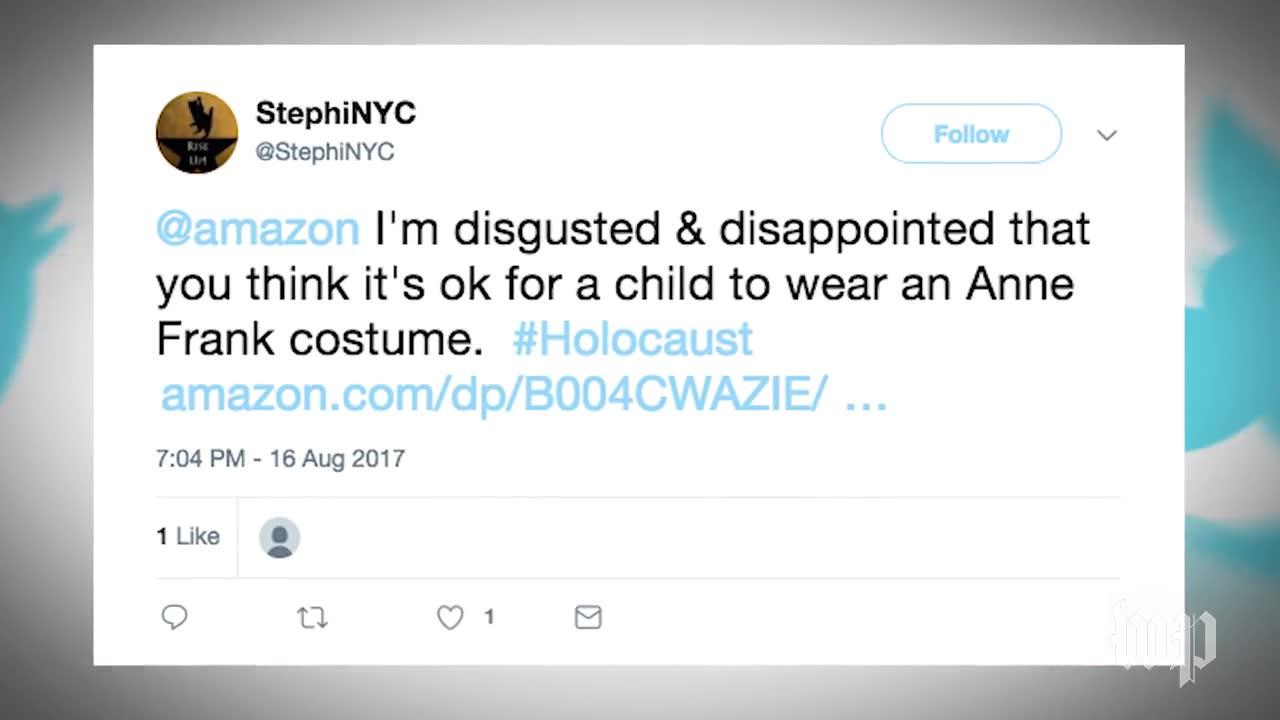Open StephiNYC's profile avatar picture
Screen dimensions: 1280x720
point(197,132)
